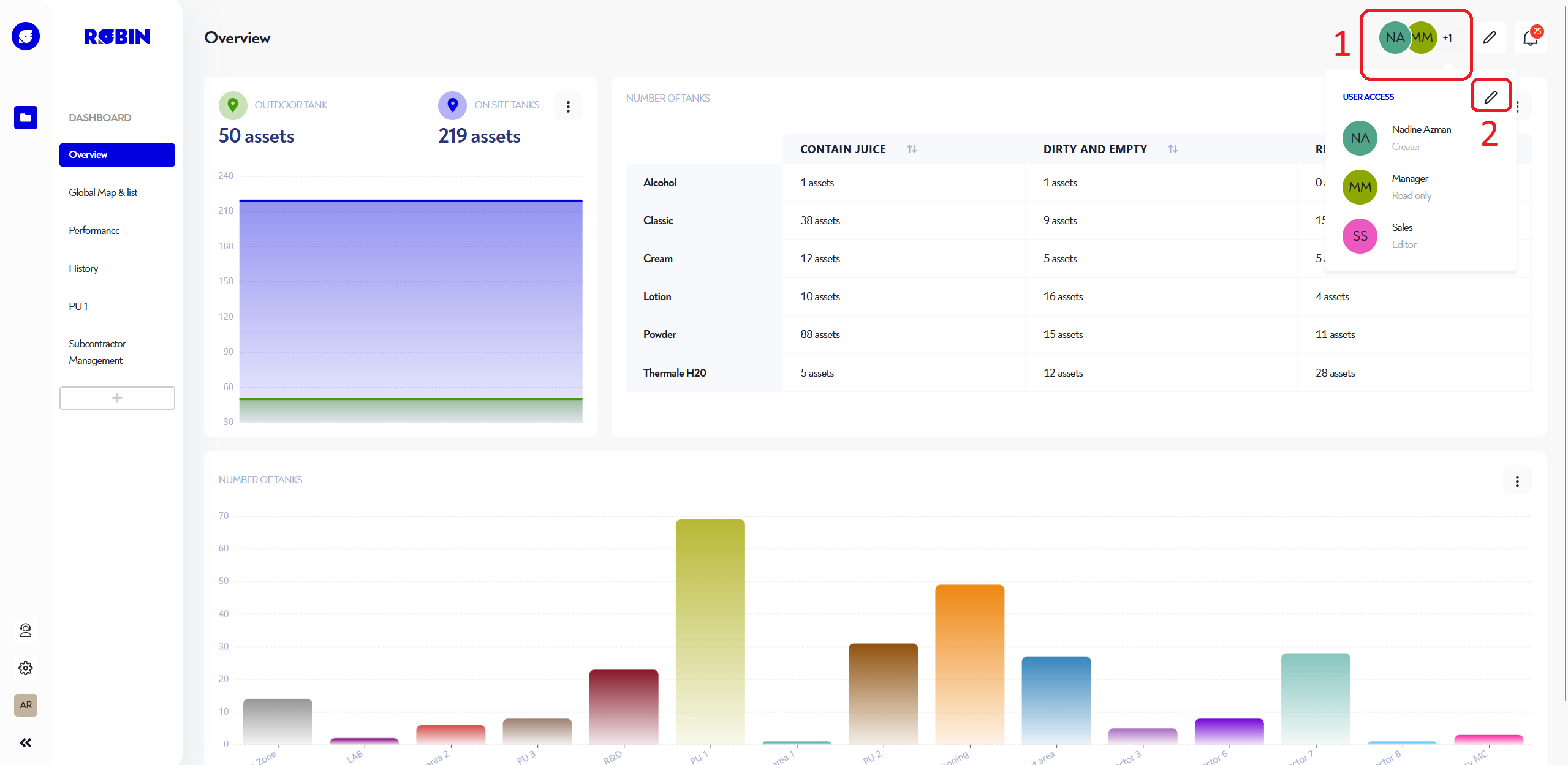
Task: Click the +1 additional users indicator
Action: (x=1447, y=38)
